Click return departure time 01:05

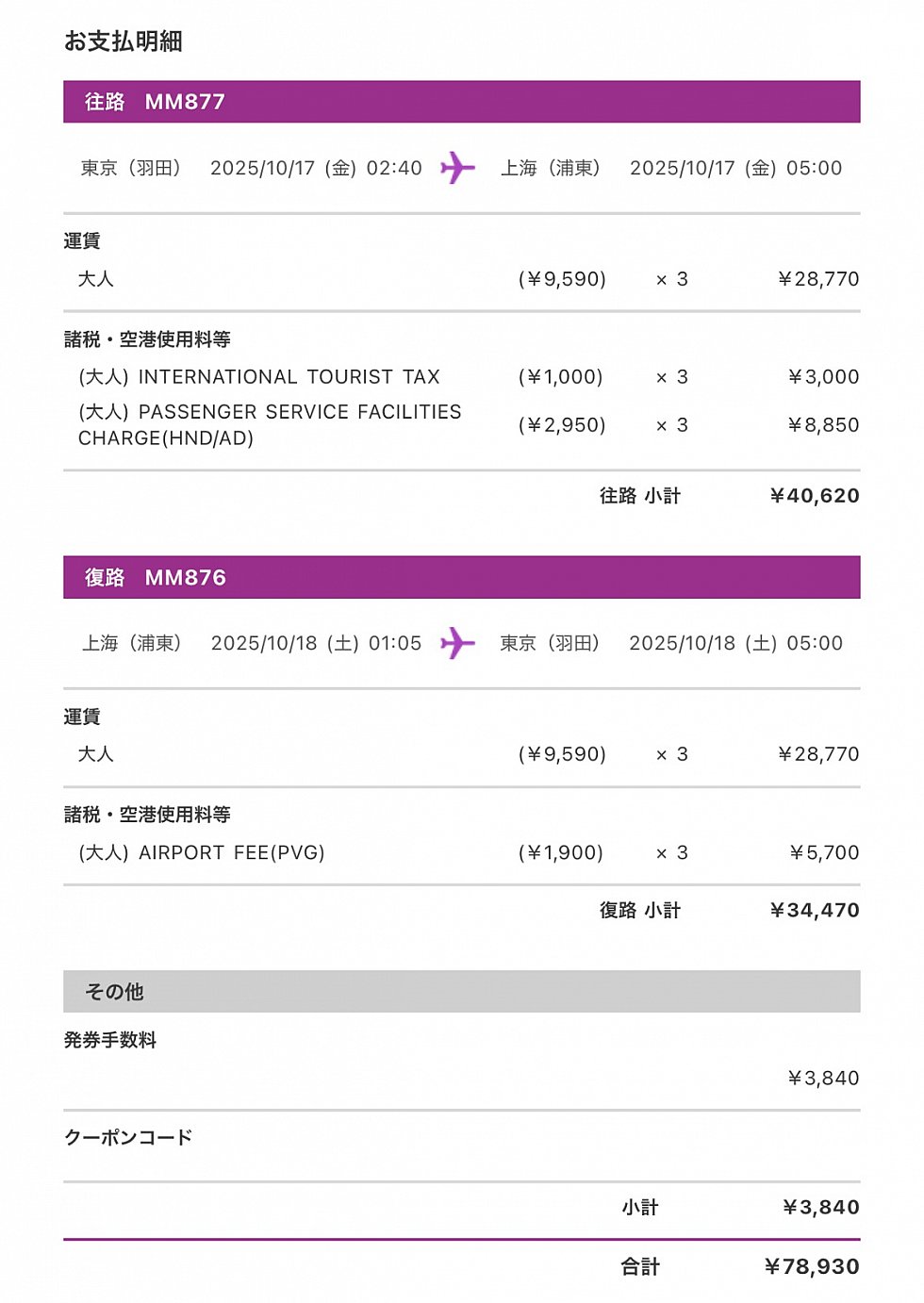(x=395, y=643)
